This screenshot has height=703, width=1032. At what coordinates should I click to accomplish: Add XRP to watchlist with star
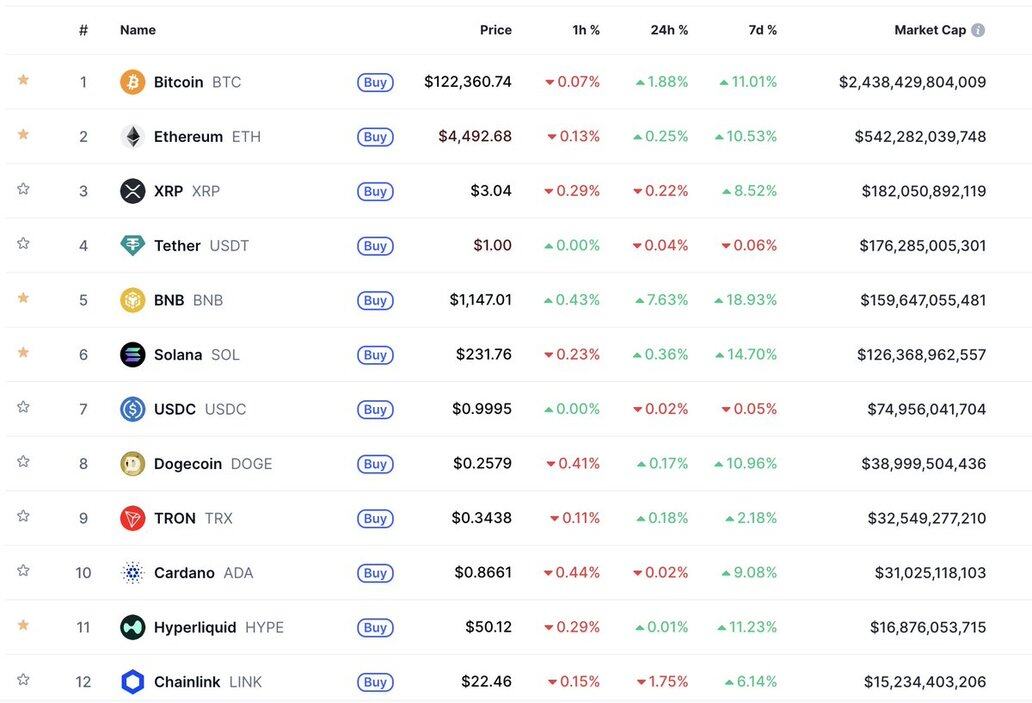[x=23, y=189]
